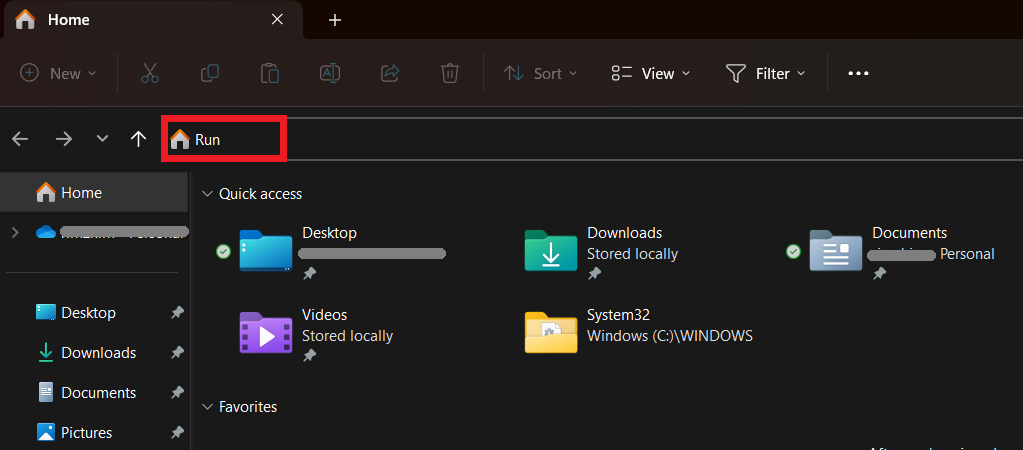Image resolution: width=1023 pixels, height=450 pixels.
Task: Click the Cut scissors icon
Action: [x=150, y=73]
